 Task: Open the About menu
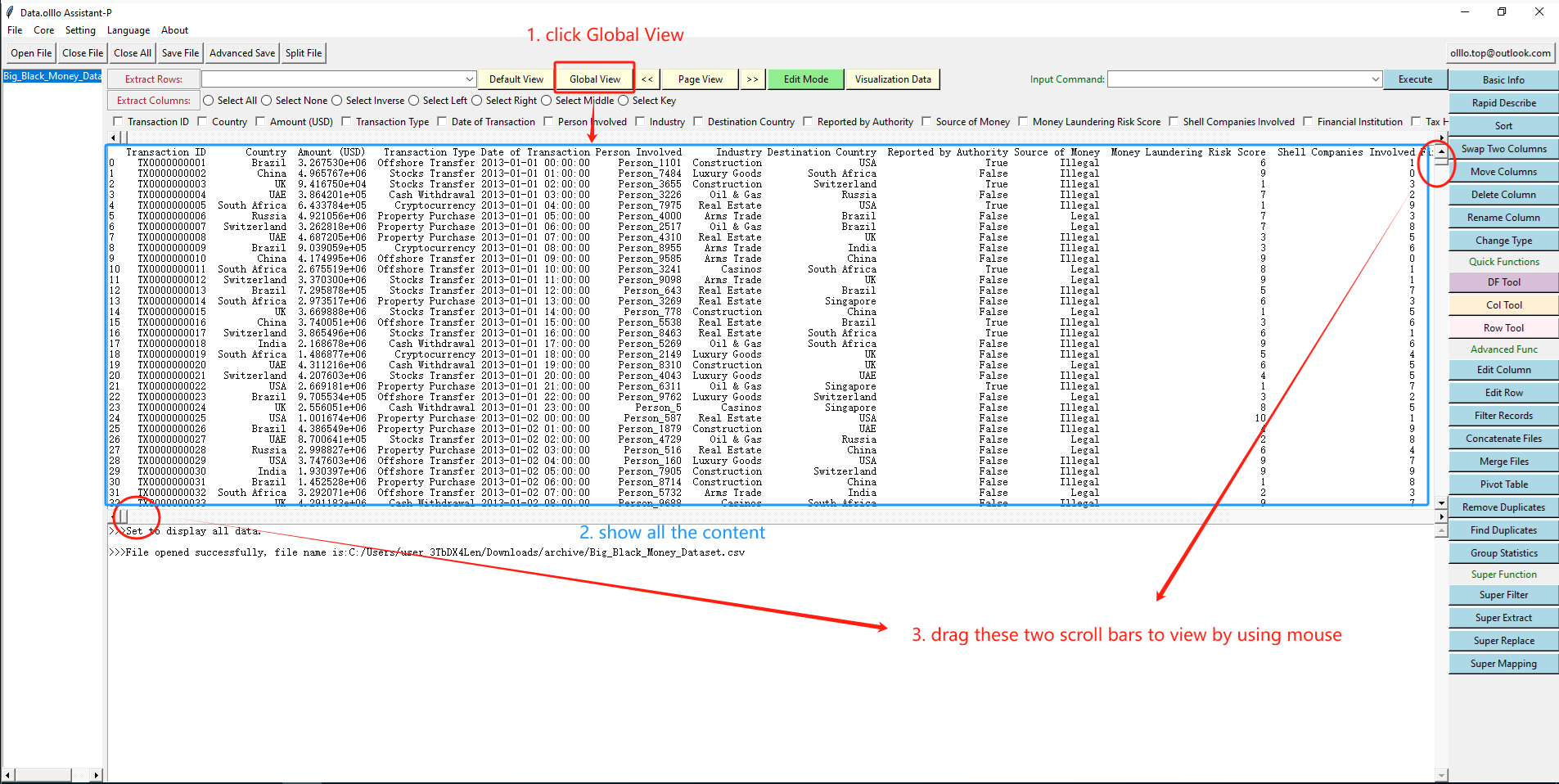click(174, 30)
